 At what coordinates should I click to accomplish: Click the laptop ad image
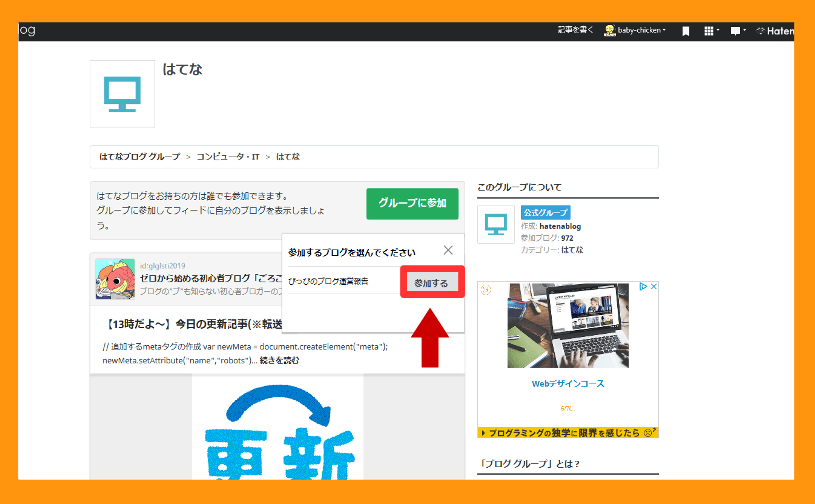coord(568,325)
